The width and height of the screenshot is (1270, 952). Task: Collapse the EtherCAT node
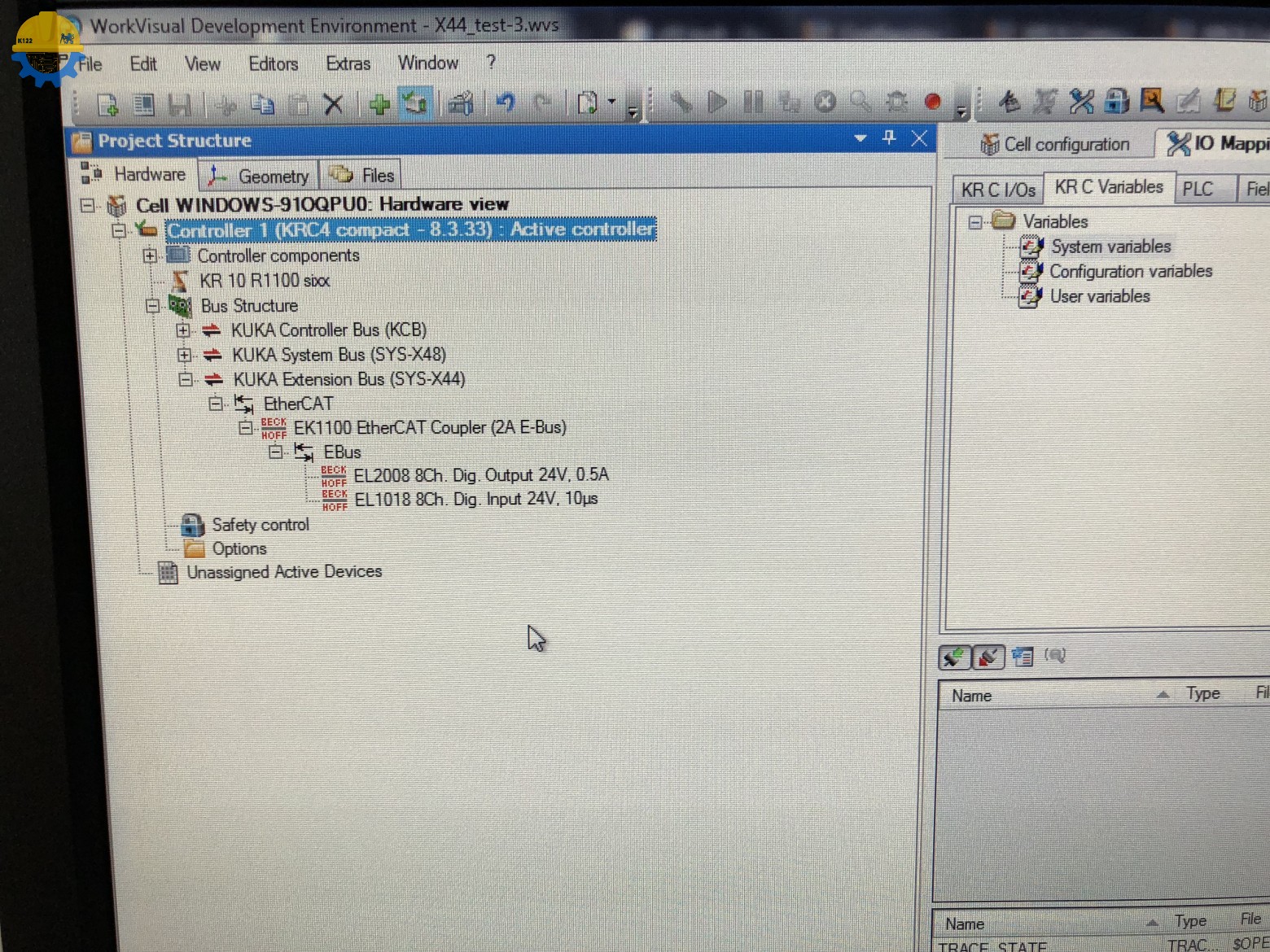click(x=216, y=404)
